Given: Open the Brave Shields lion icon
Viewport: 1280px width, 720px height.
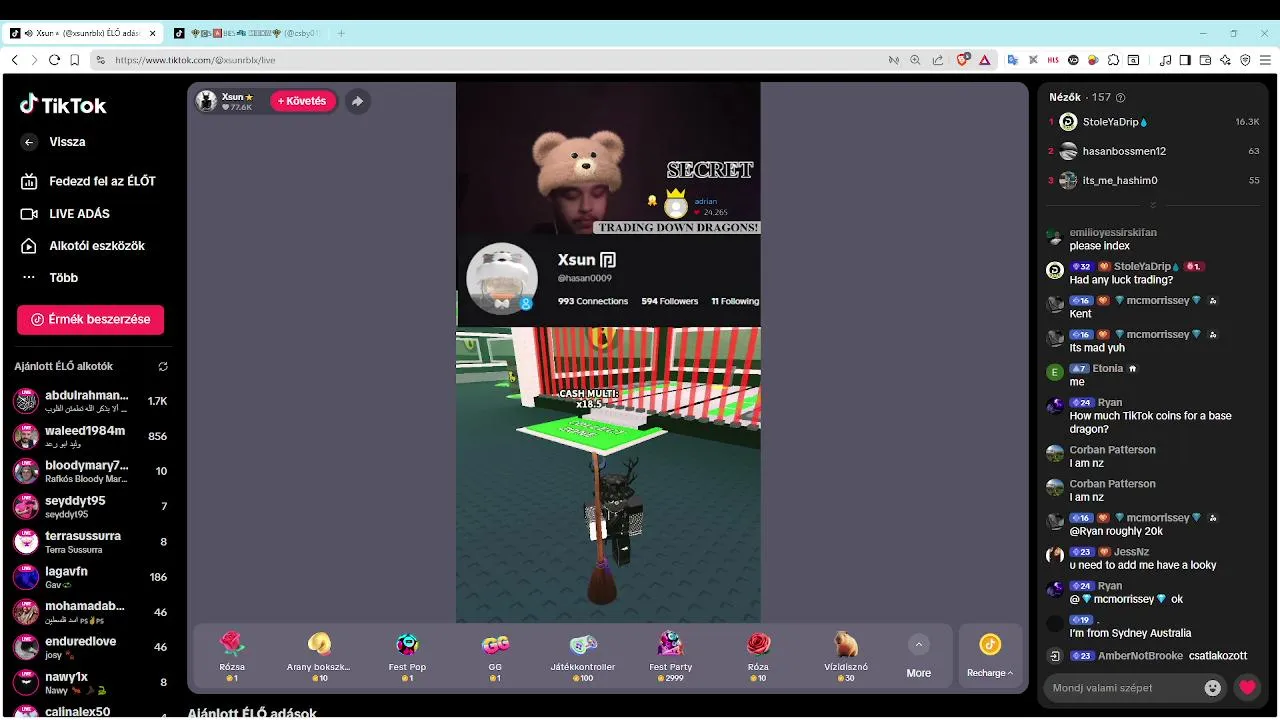Looking at the screenshot, I should (963, 60).
